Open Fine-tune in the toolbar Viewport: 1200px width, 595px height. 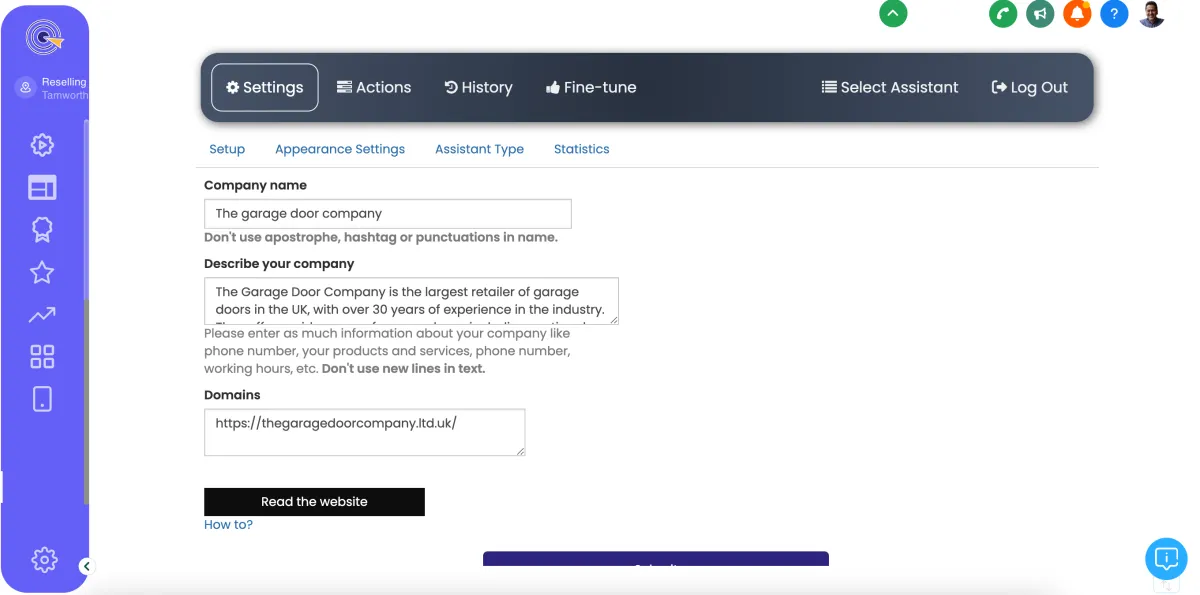(591, 88)
